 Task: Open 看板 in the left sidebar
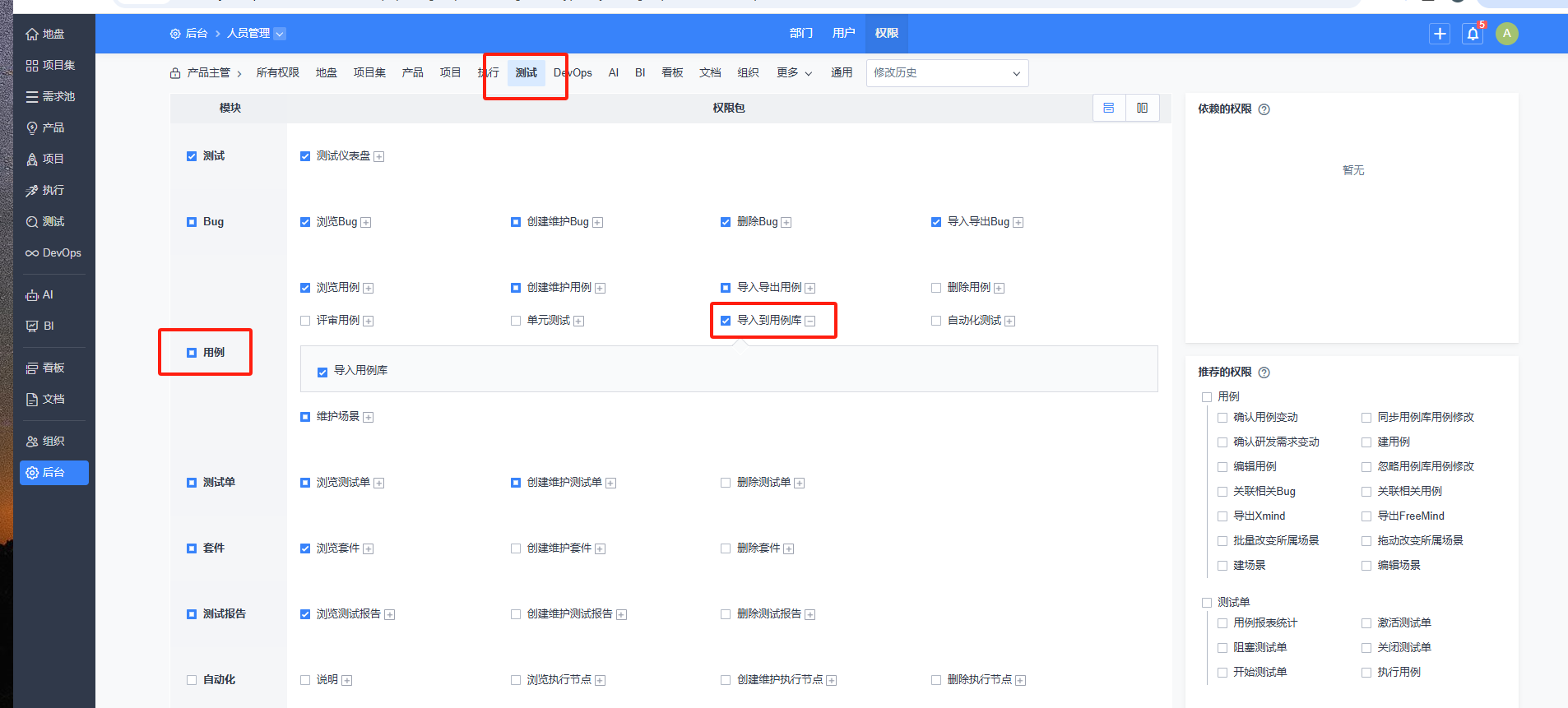(46, 368)
